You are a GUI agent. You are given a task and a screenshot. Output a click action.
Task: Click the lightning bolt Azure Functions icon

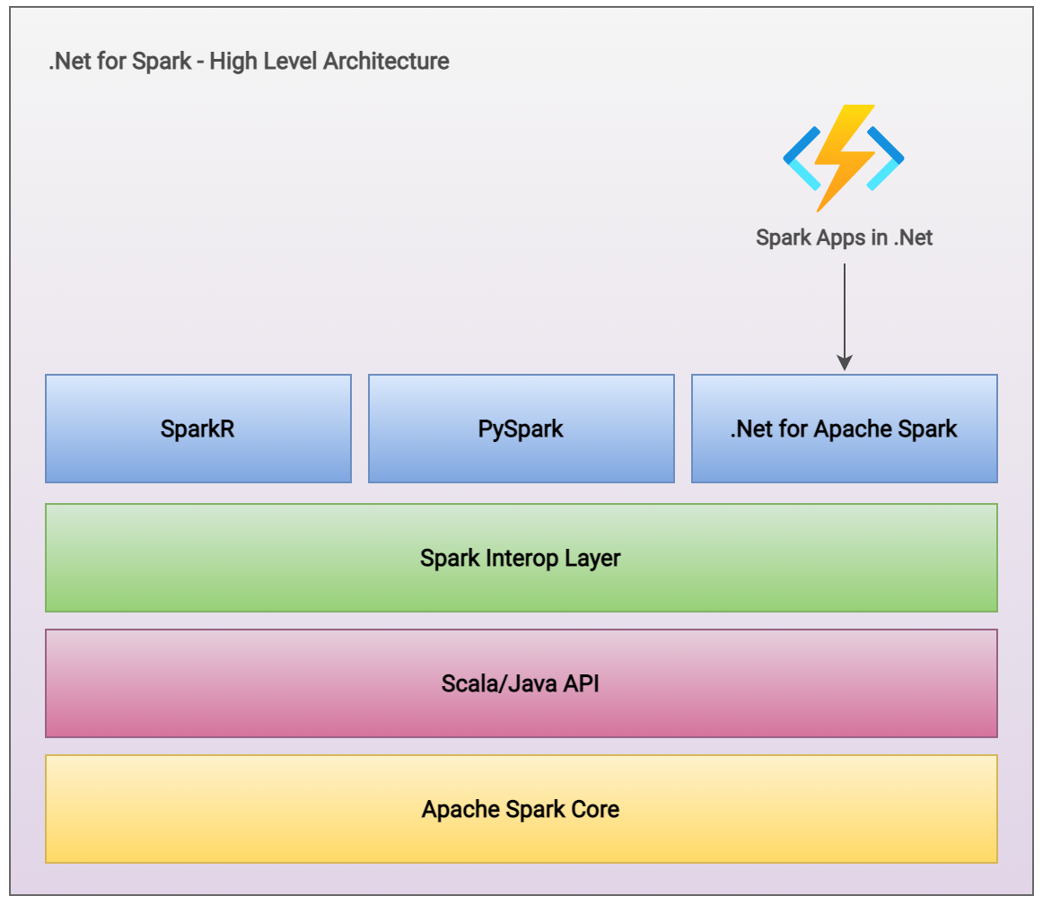(x=844, y=159)
